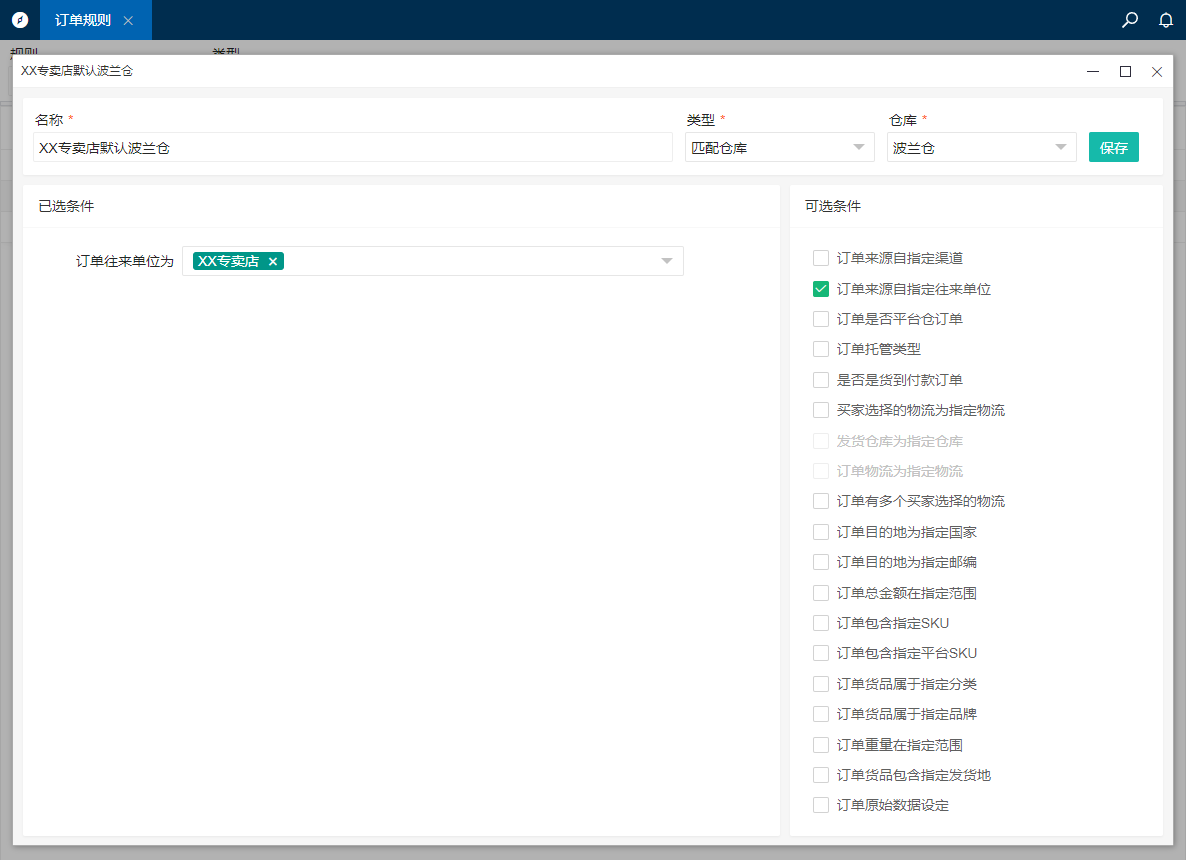Close the XX专卖店默认波兰仓 dialog window
Screen dimensions: 1186x860
click(1157, 71)
